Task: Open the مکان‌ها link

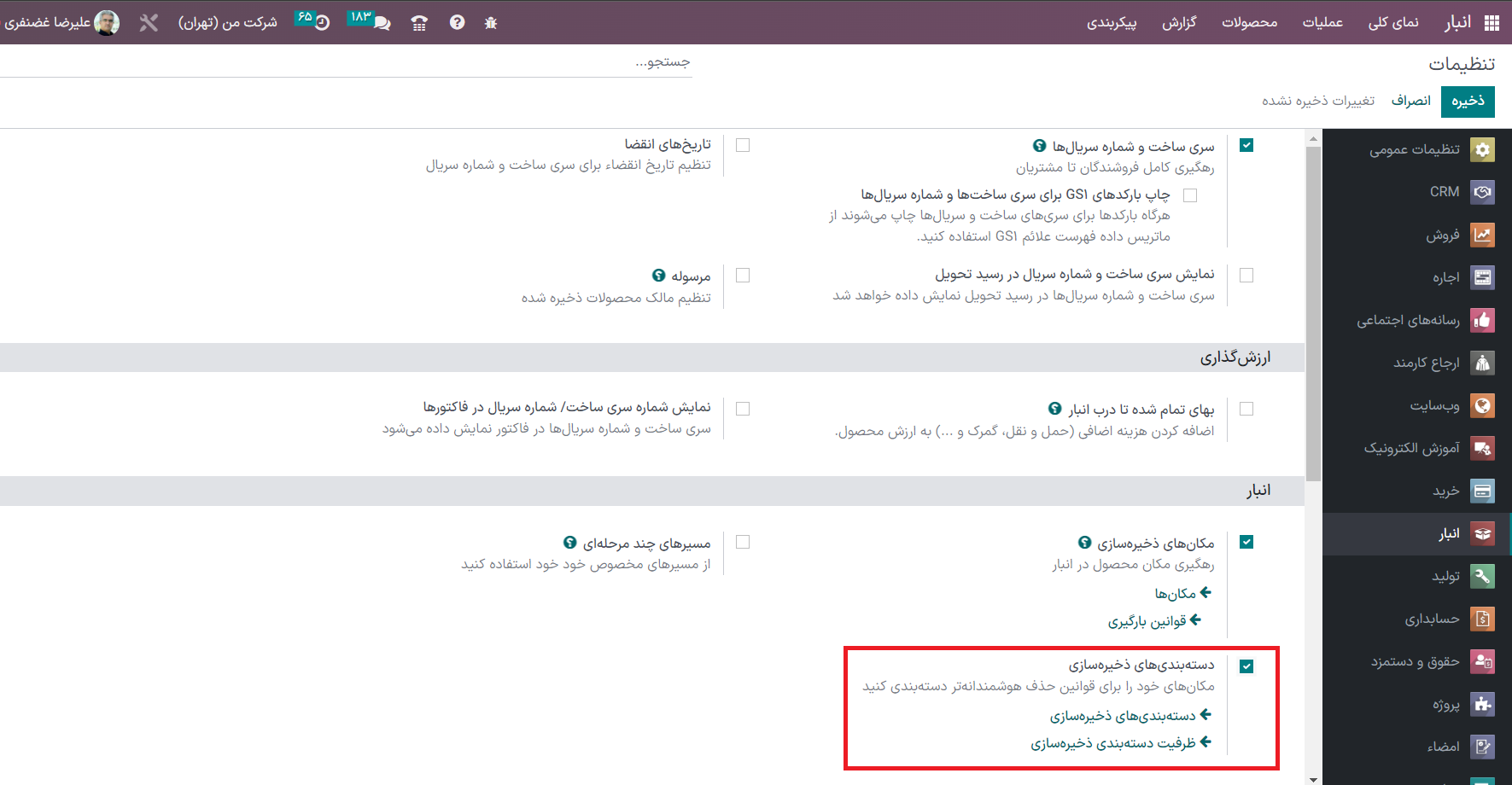Action: coord(1182,593)
